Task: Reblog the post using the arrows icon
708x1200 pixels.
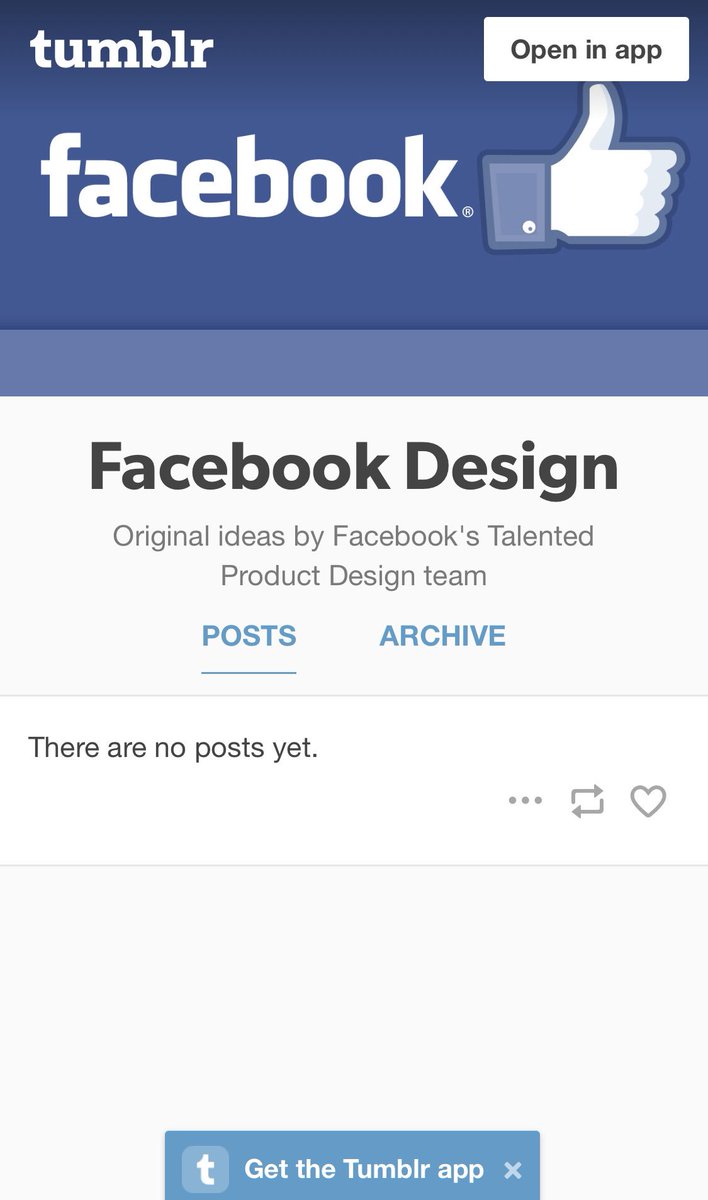Action: tap(587, 801)
